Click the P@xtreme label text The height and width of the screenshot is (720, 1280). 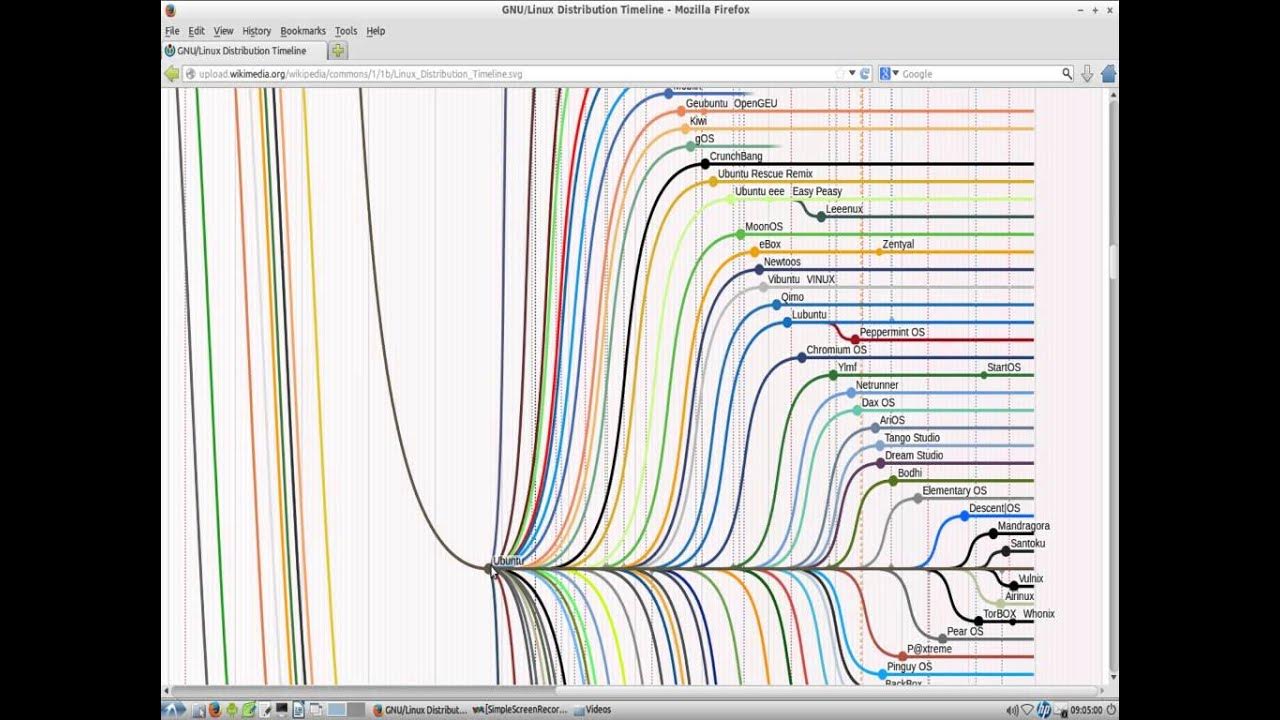(930, 649)
